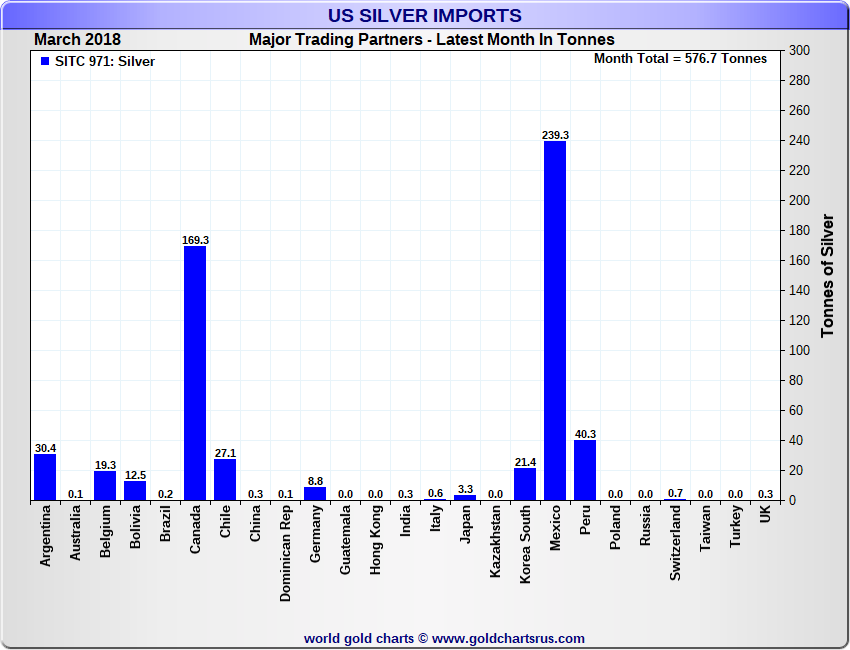
Task: Click the Mexico bar in the chart
Action: coord(555,320)
